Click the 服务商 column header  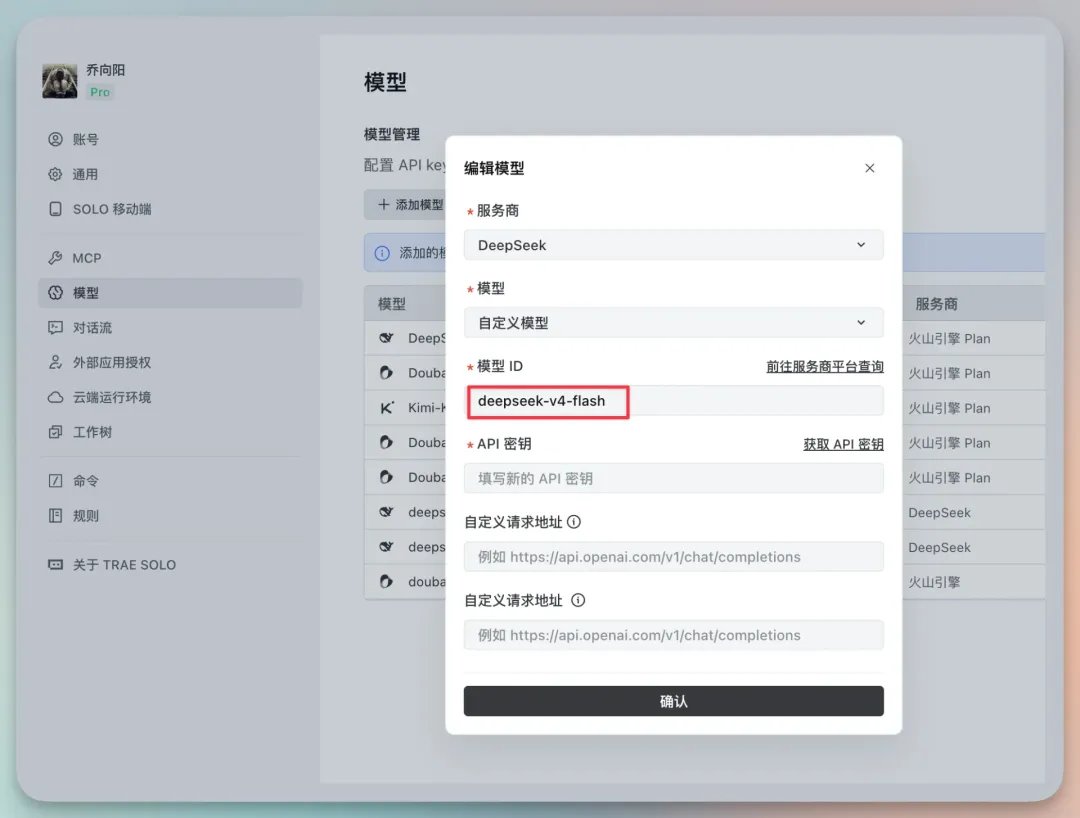click(x=936, y=304)
